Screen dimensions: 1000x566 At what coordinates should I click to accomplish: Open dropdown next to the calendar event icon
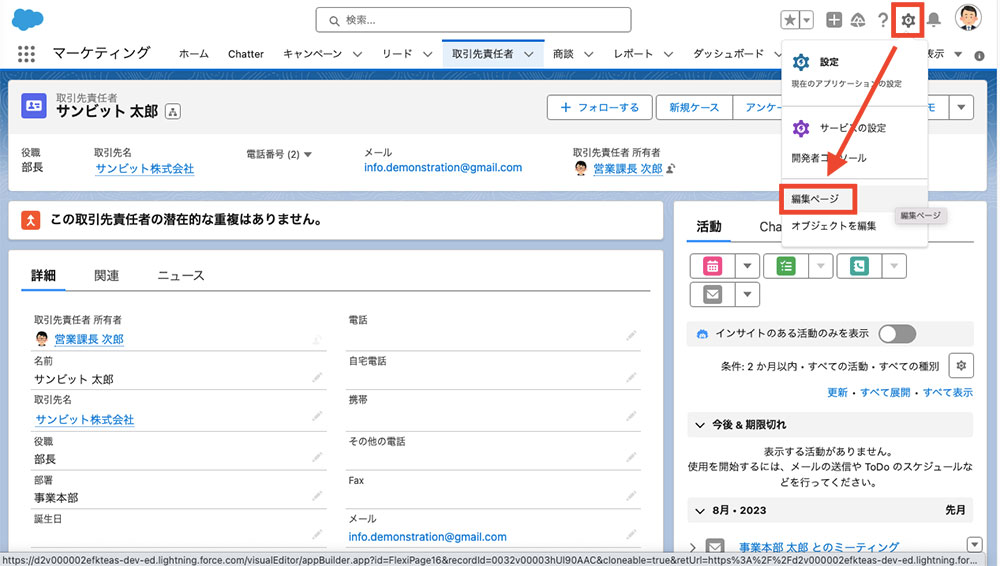pos(747,266)
